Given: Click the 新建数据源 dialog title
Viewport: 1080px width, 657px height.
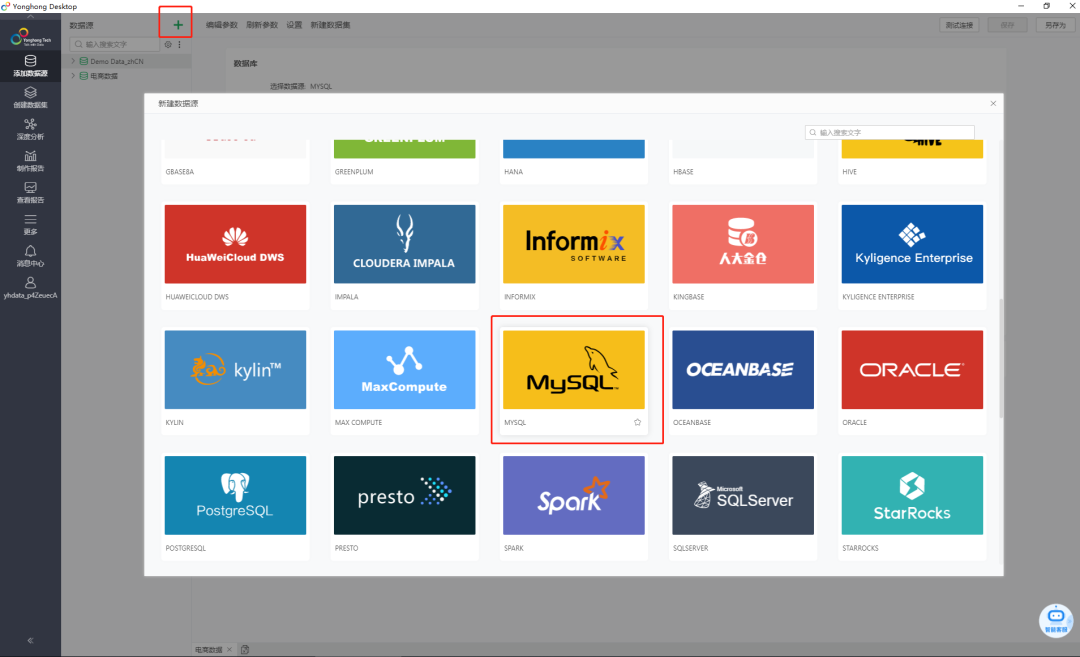Looking at the screenshot, I should (x=178, y=103).
